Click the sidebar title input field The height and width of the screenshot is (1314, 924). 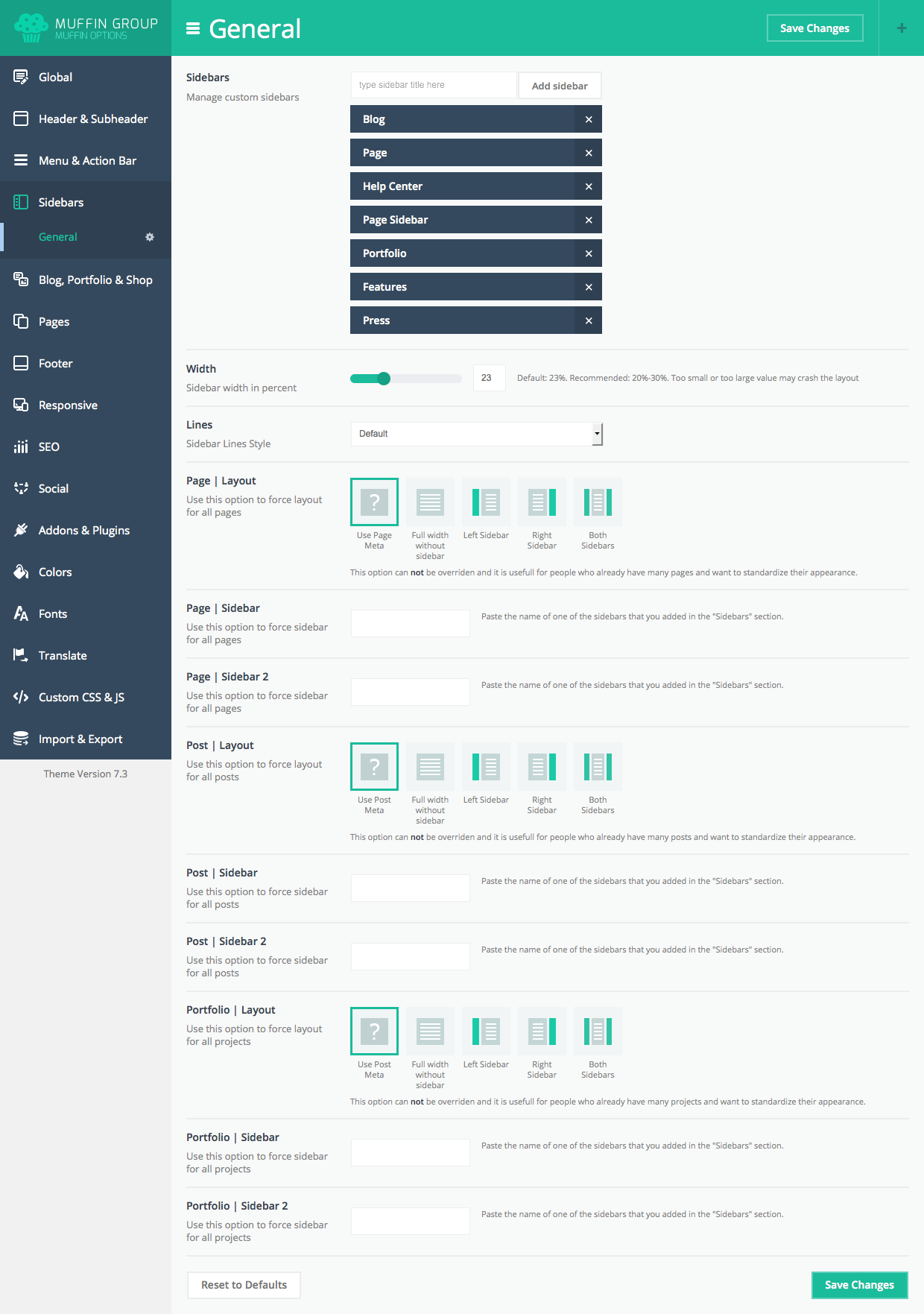[433, 85]
